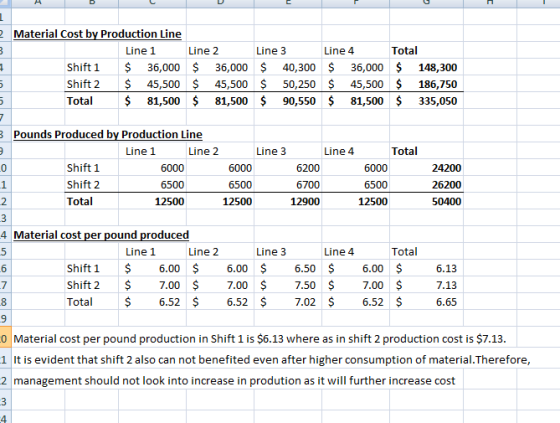Click the 24200 total pounds cell
Image resolution: width=560 pixels, height=423 pixels.
pos(426,168)
